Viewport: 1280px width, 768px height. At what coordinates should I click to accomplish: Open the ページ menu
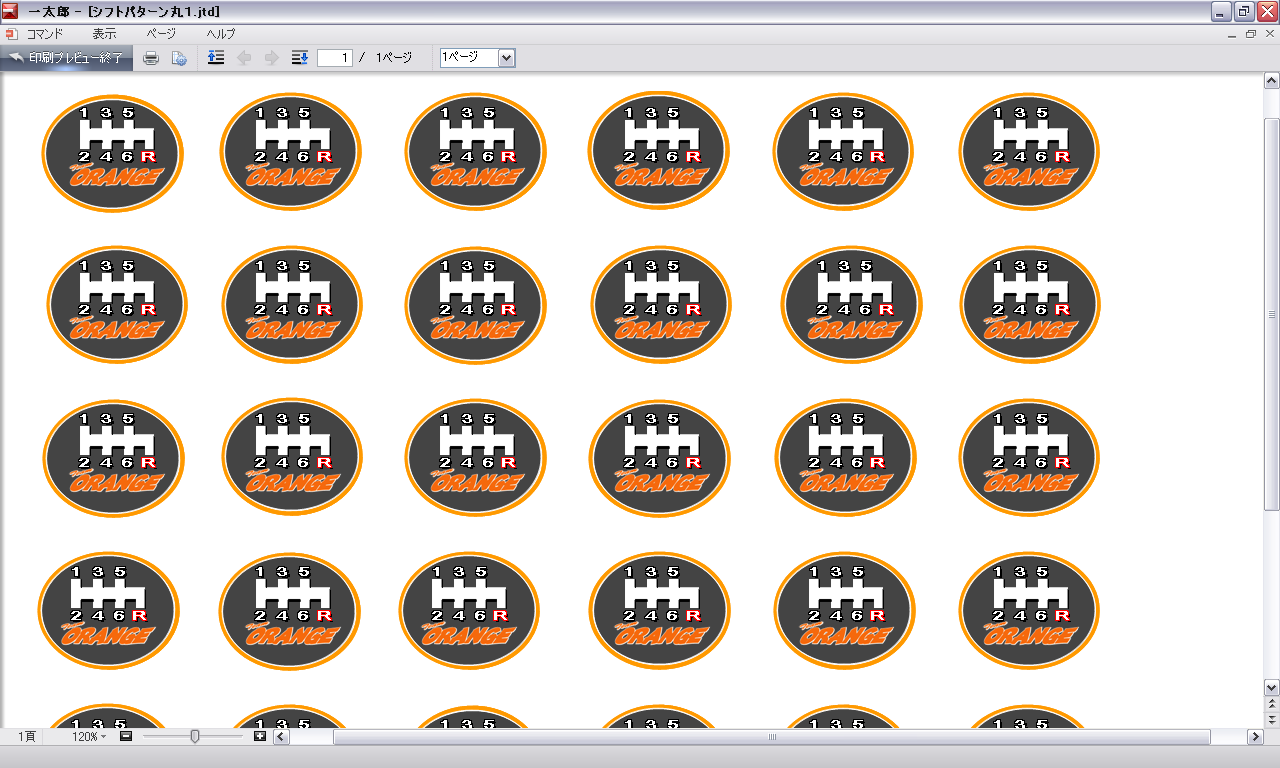(x=161, y=33)
